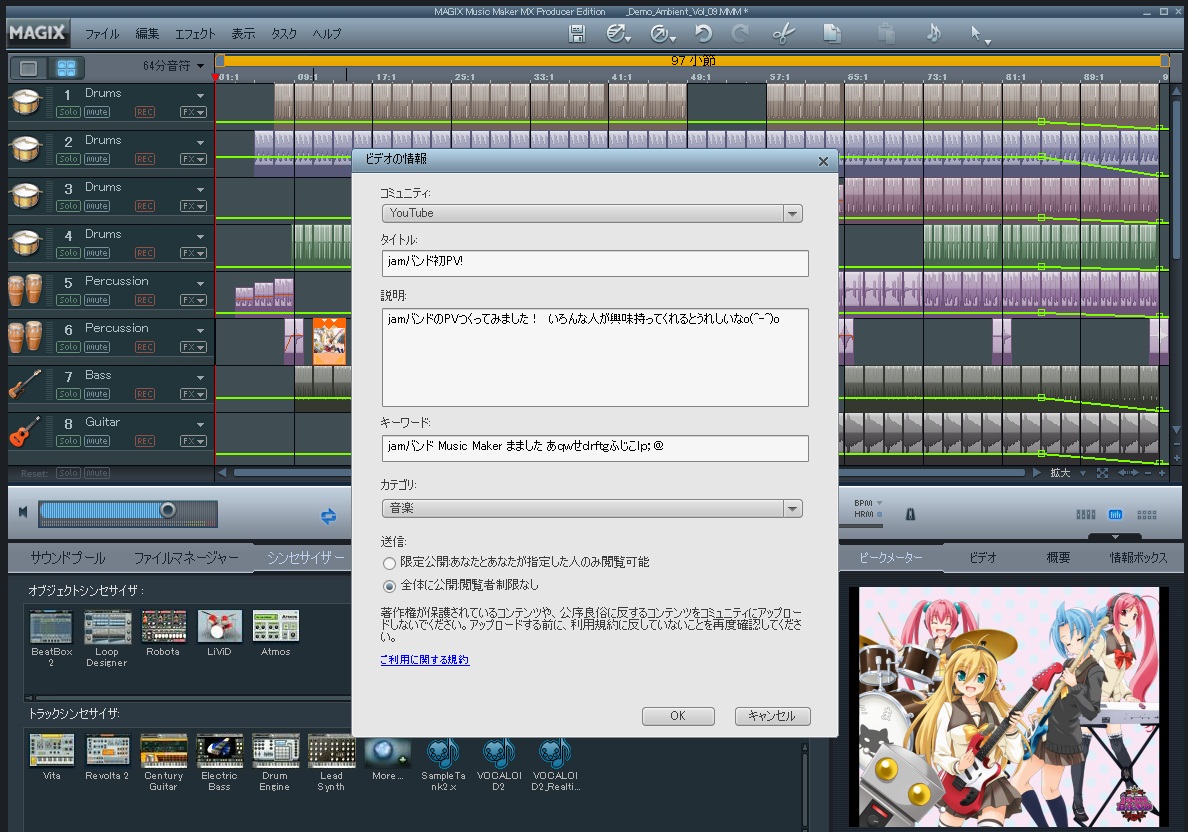Viewport: 1188px width, 832px height.
Task: Expand Drums track 2 menu arrow
Action: (x=201, y=142)
